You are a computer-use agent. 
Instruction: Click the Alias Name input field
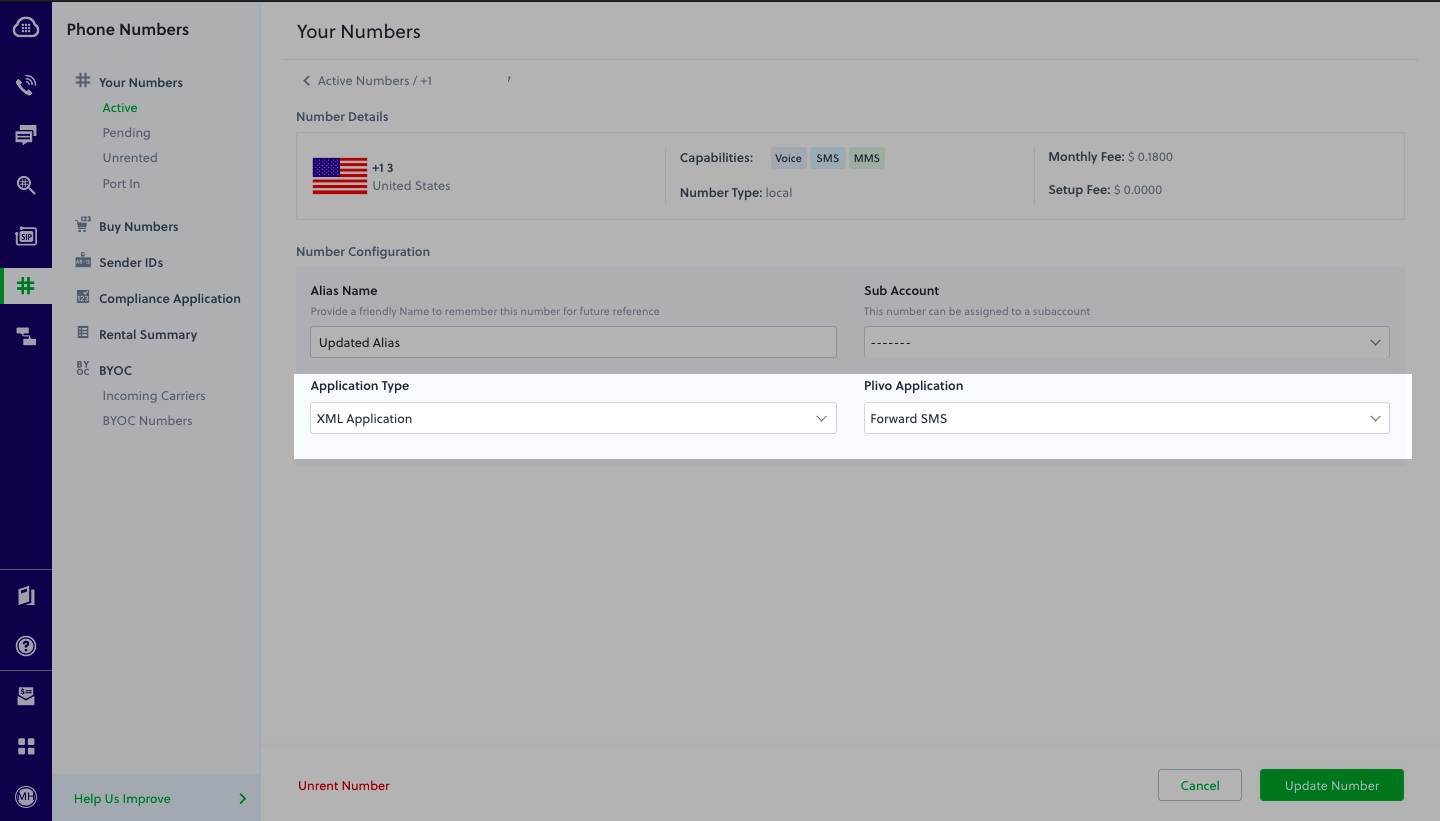[573, 342]
